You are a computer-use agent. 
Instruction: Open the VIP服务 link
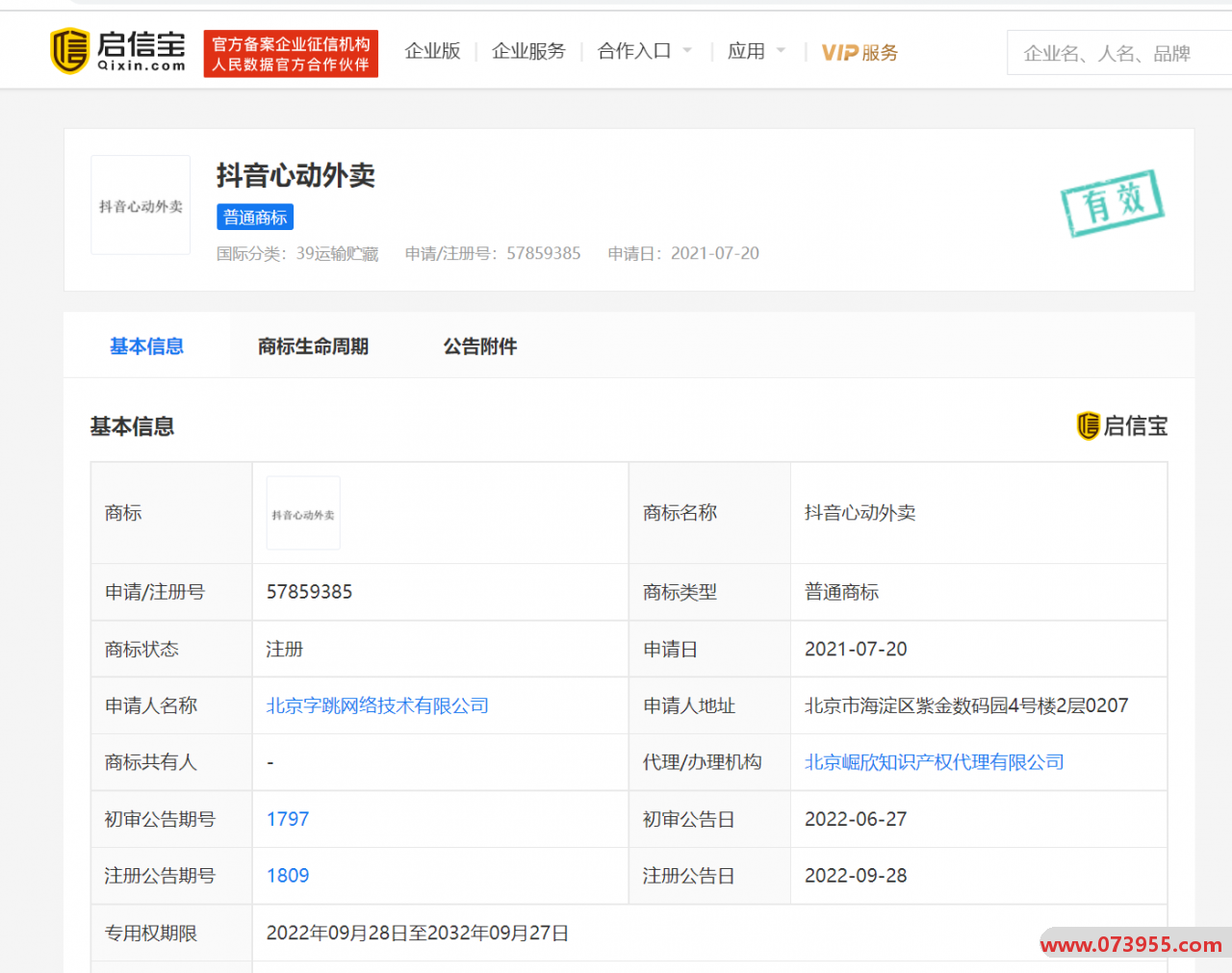click(x=860, y=53)
